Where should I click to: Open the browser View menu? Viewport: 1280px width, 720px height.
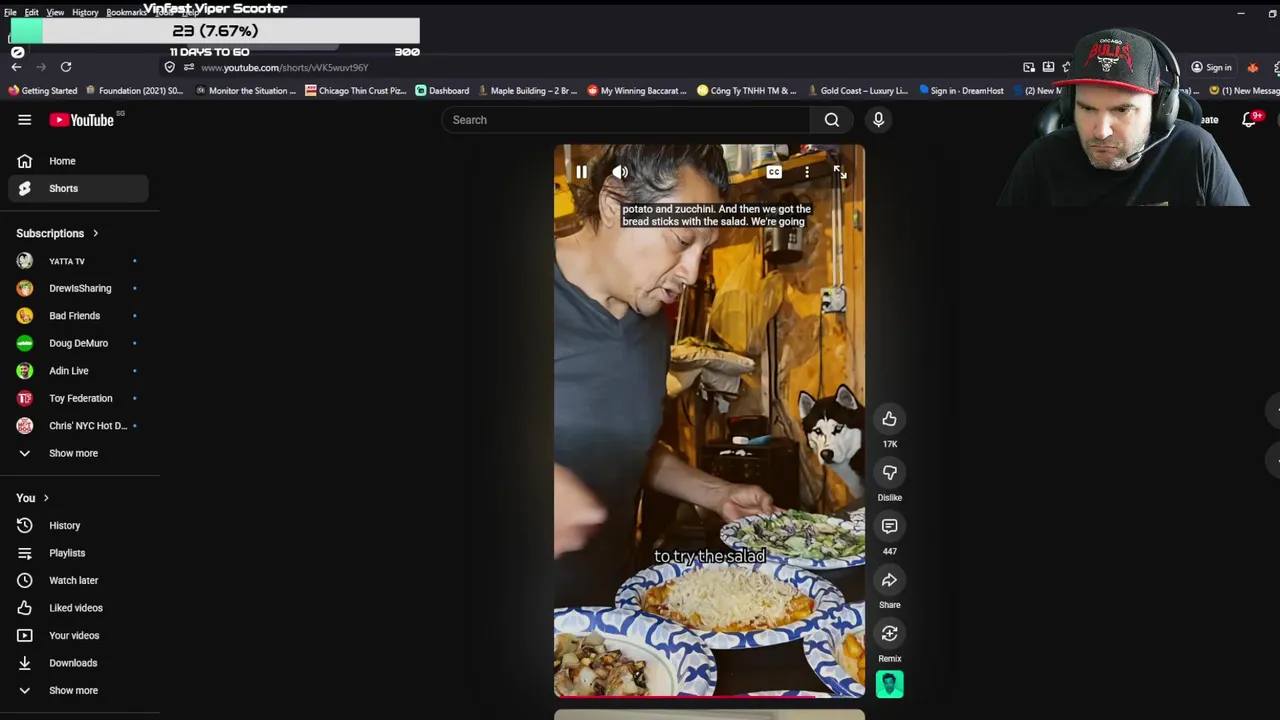[55, 13]
